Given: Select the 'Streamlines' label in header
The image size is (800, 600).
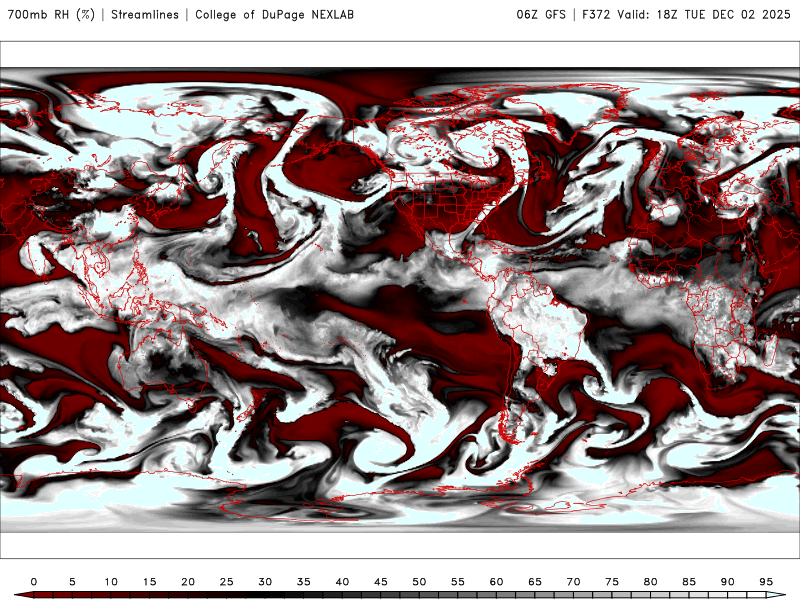Looking at the screenshot, I should (145, 15).
